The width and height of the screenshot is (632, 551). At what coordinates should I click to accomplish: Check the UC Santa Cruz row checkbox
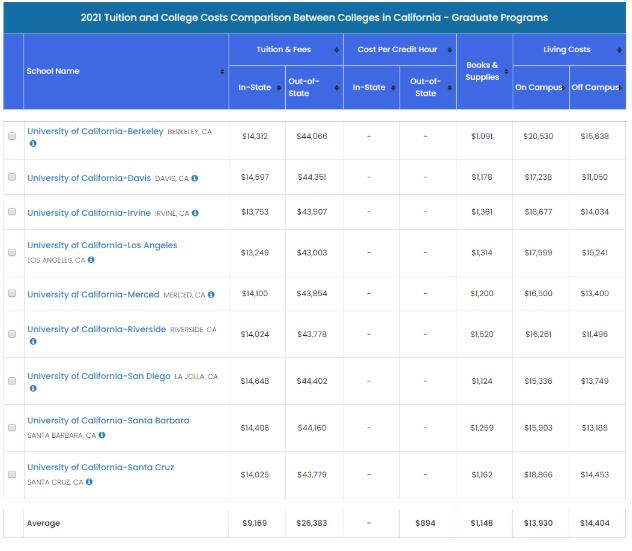point(12,474)
